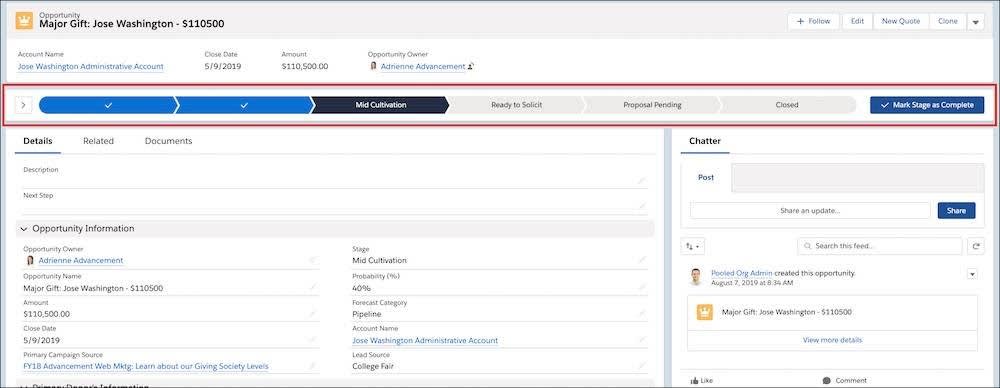Click the Mid Cultivation row's pencil icon

pos(642,260)
